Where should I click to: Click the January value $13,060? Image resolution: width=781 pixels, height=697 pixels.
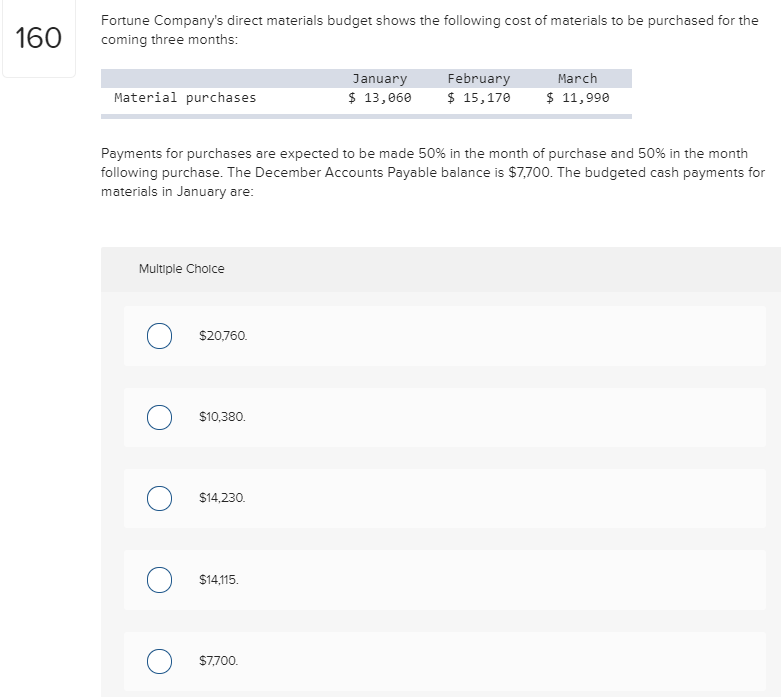point(379,97)
